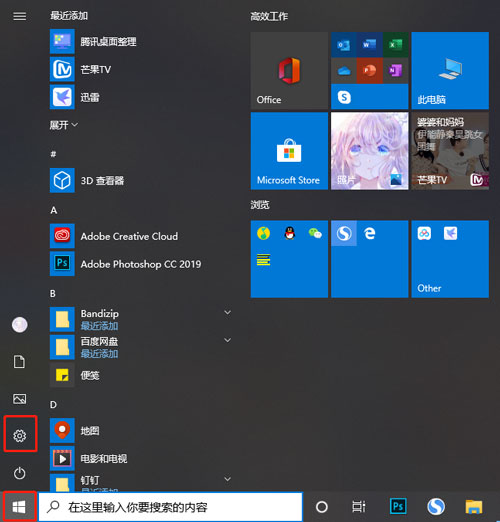Expand the Start menu hamburger navigation
The image size is (500, 522).
pos(19,16)
